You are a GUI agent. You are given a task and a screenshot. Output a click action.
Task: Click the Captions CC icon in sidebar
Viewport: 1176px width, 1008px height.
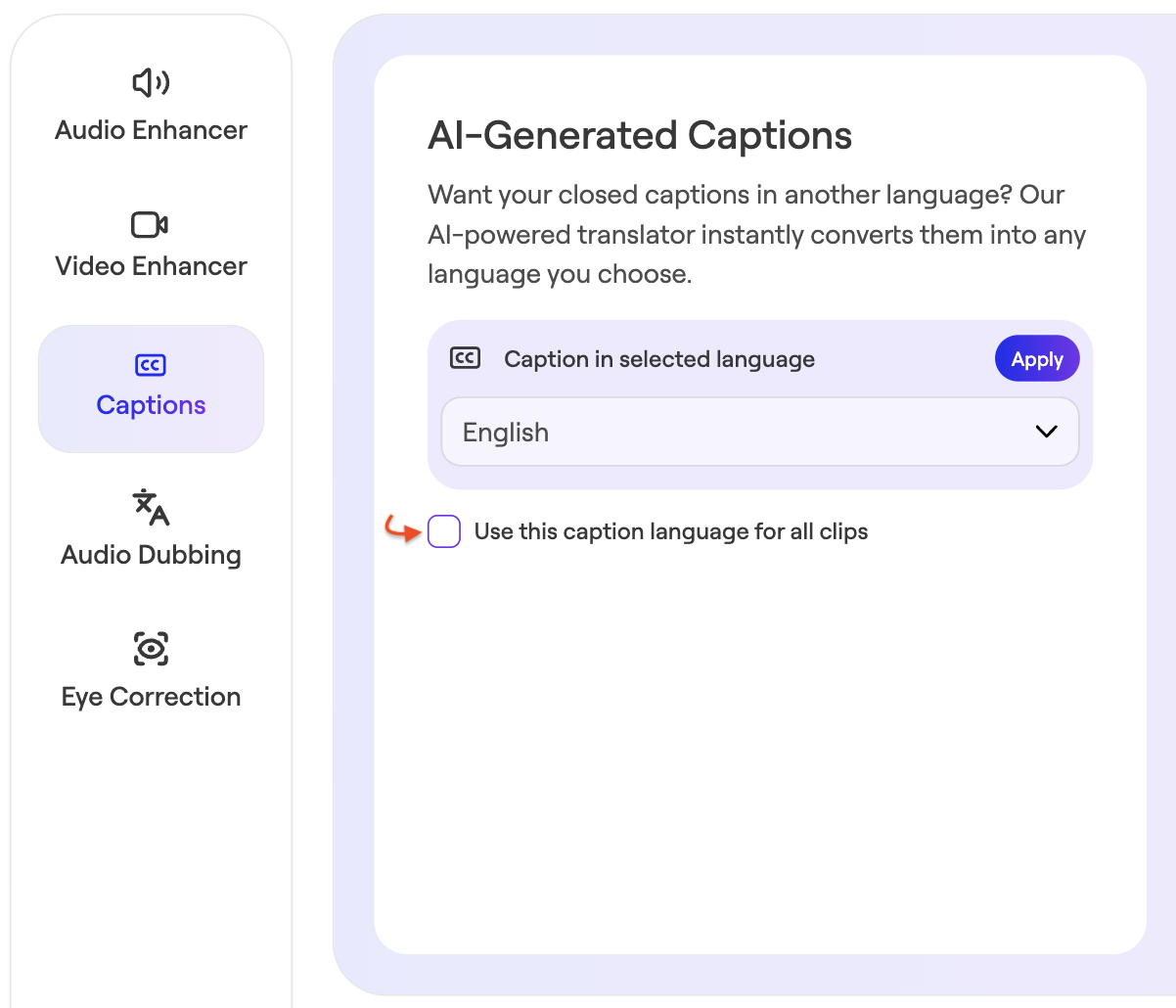pyautogui.click(x=151, y=365)
